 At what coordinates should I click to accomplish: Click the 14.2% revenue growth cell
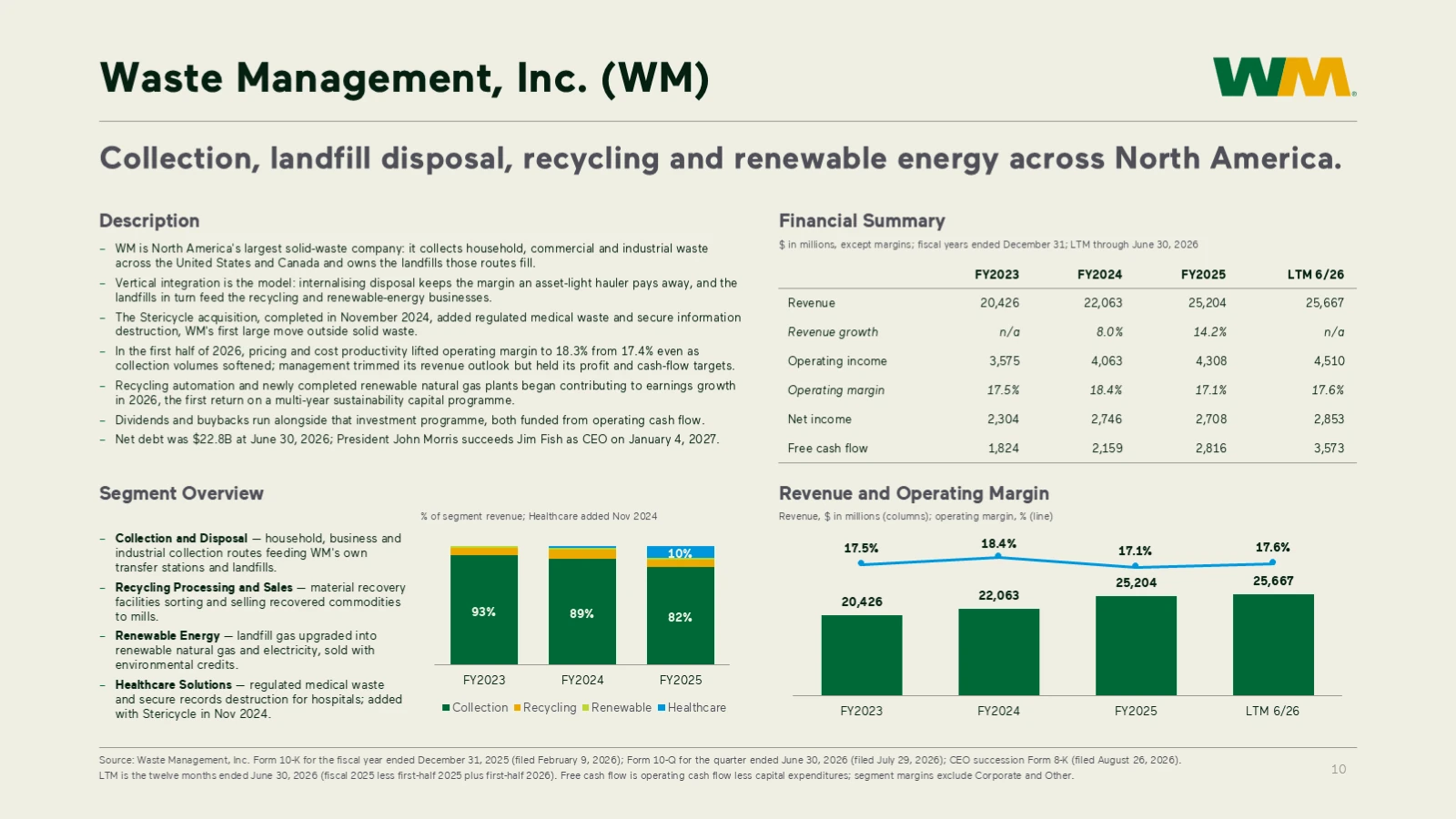[x=1209, y=332]
